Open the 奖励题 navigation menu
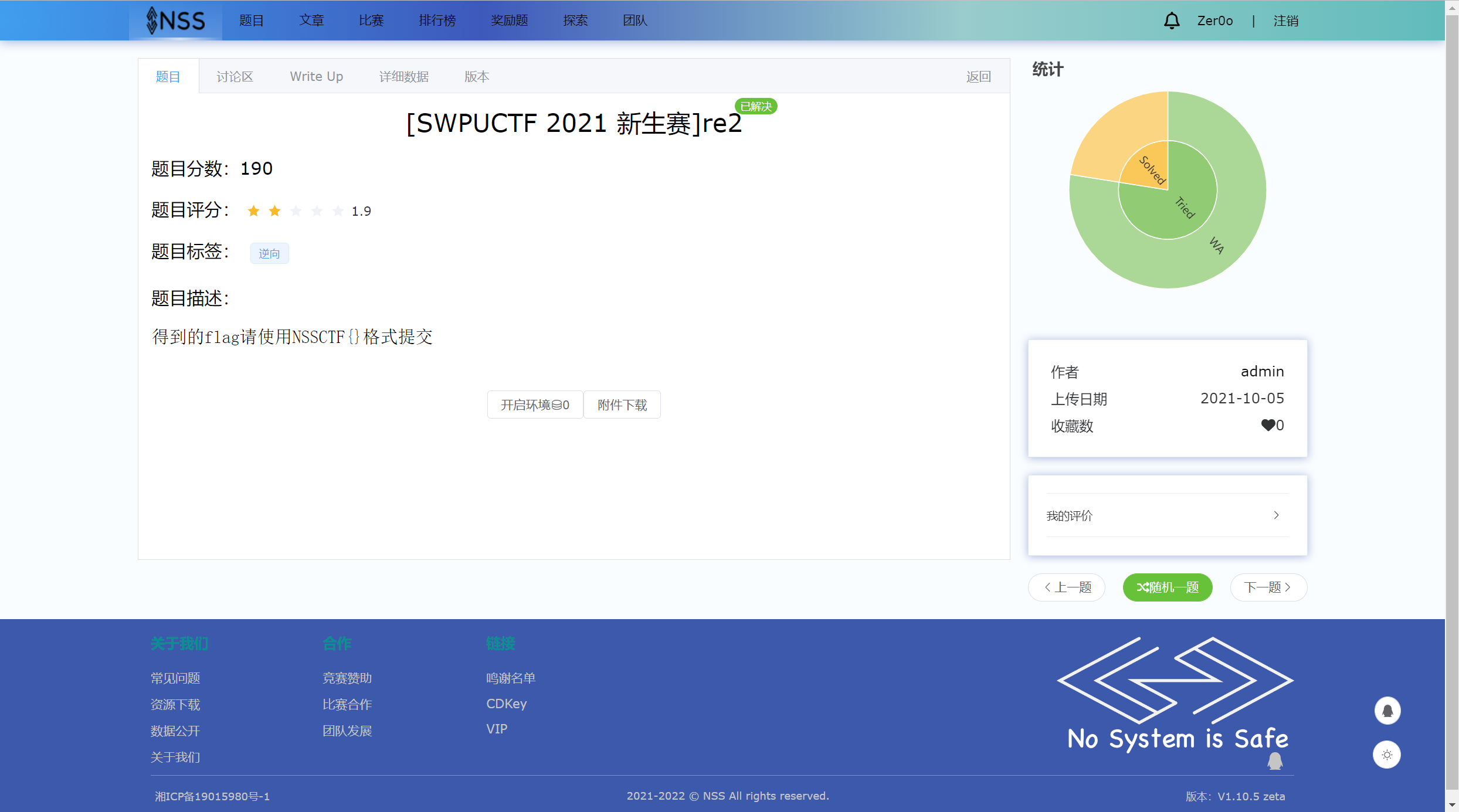Viewport: 1459px width, 812px height. pos(510,21)
